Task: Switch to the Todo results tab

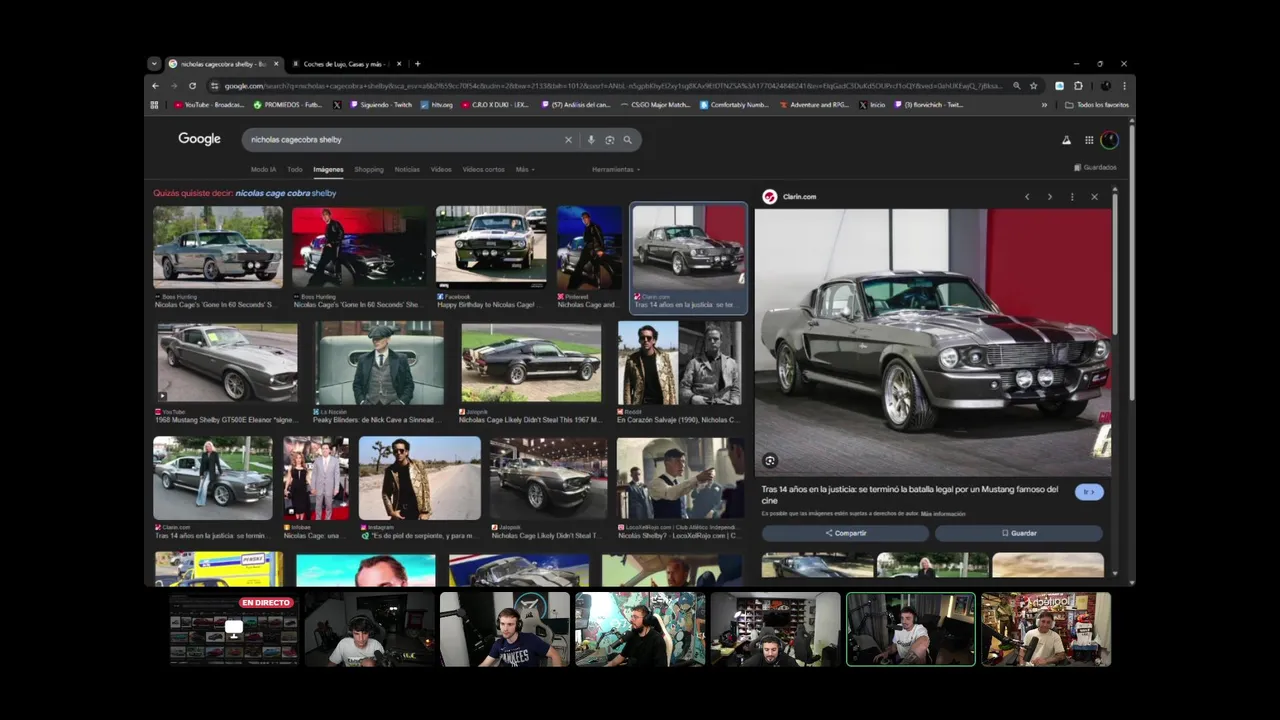Action: 295,170
